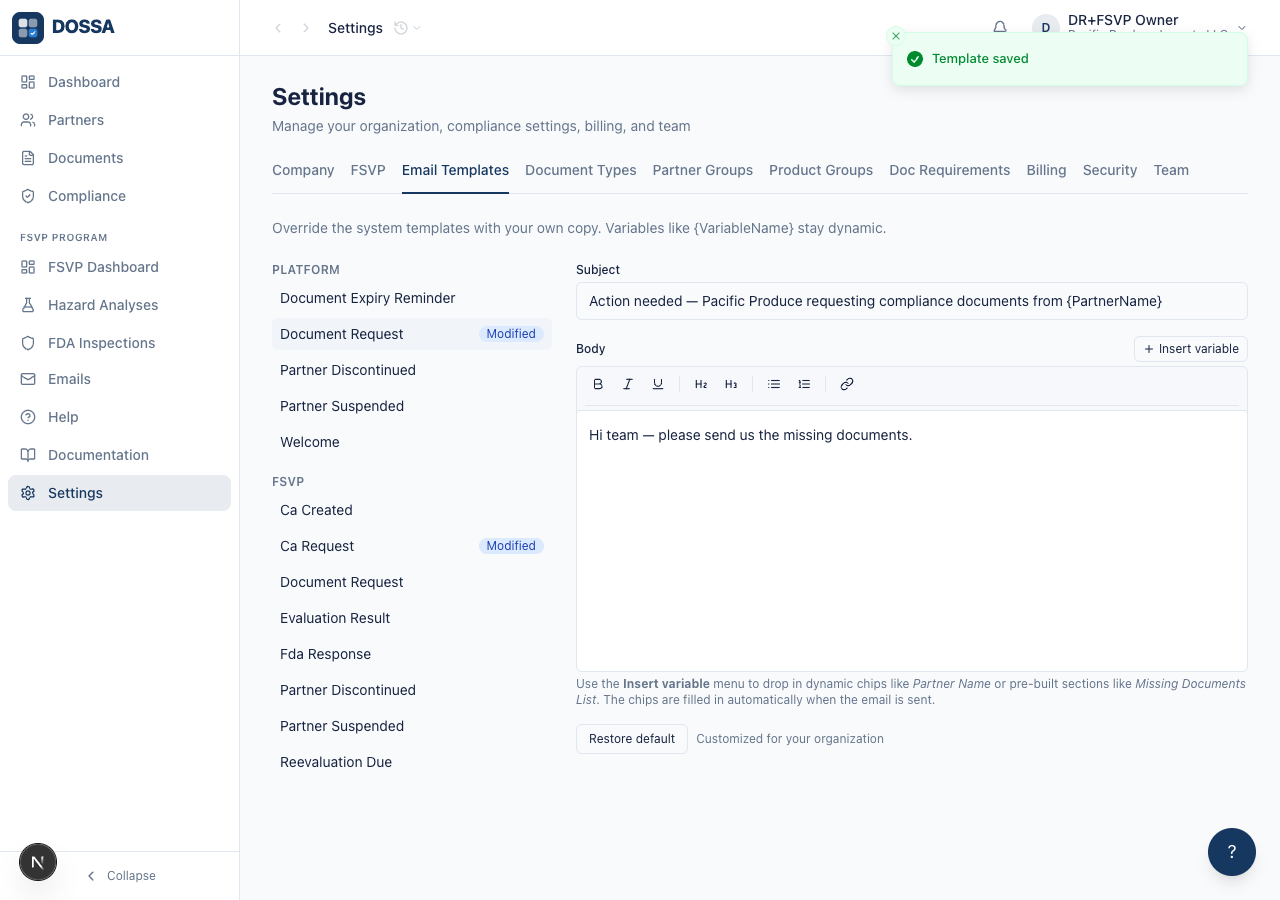1280x900 pixels.
Task: Go back with the left arrow
Action: [278, 28]
